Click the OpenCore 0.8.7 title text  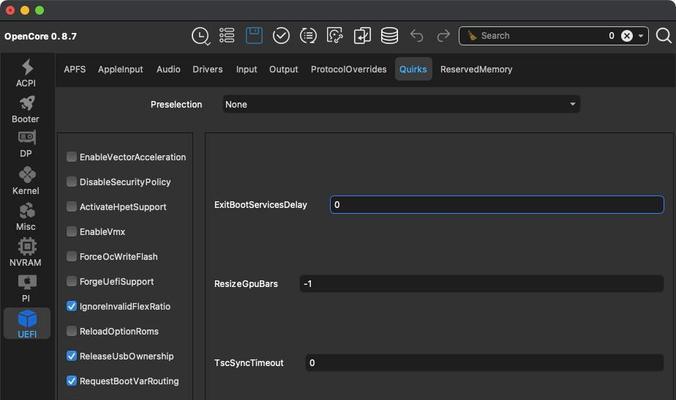click(41, 36)
